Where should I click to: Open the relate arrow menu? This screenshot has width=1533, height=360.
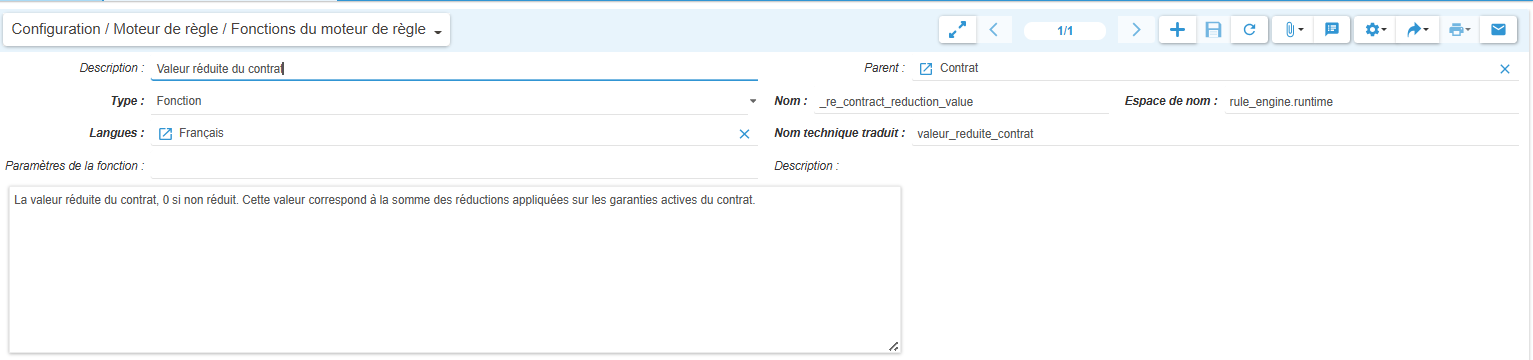coord(1417,30)
